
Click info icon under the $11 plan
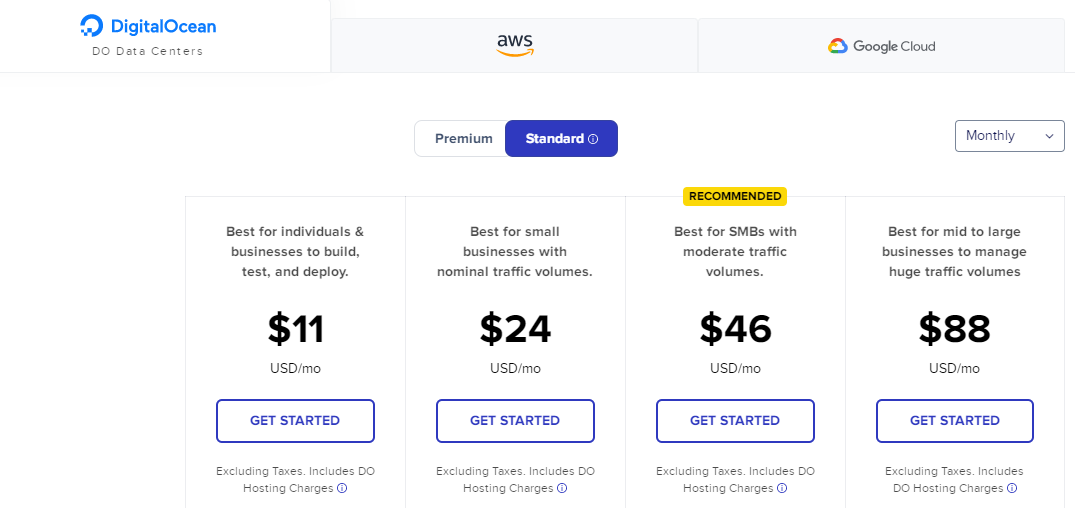tap(342, 489)
